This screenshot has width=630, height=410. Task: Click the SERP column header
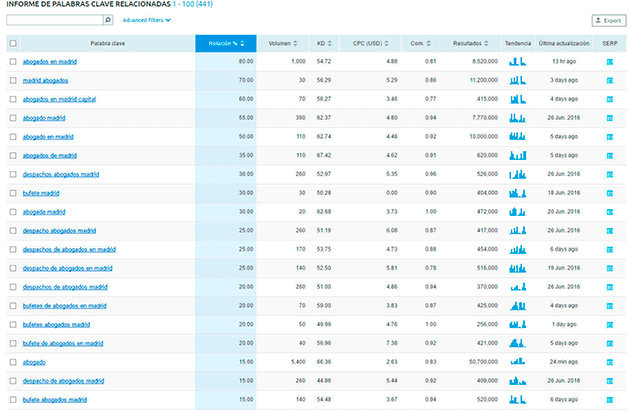point(610,43)
